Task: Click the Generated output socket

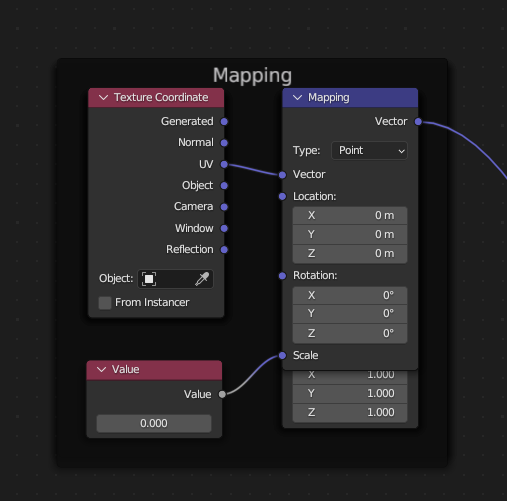Action: pyautogui.click(x=224, y=122)
